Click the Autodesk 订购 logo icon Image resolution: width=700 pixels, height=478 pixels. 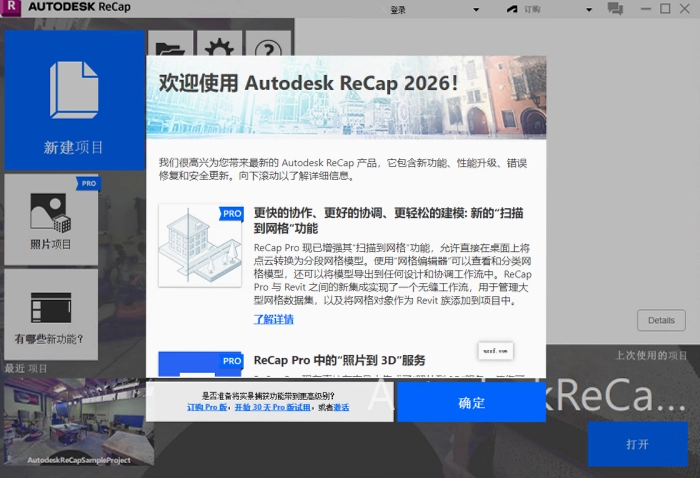[x=512, y=9]
